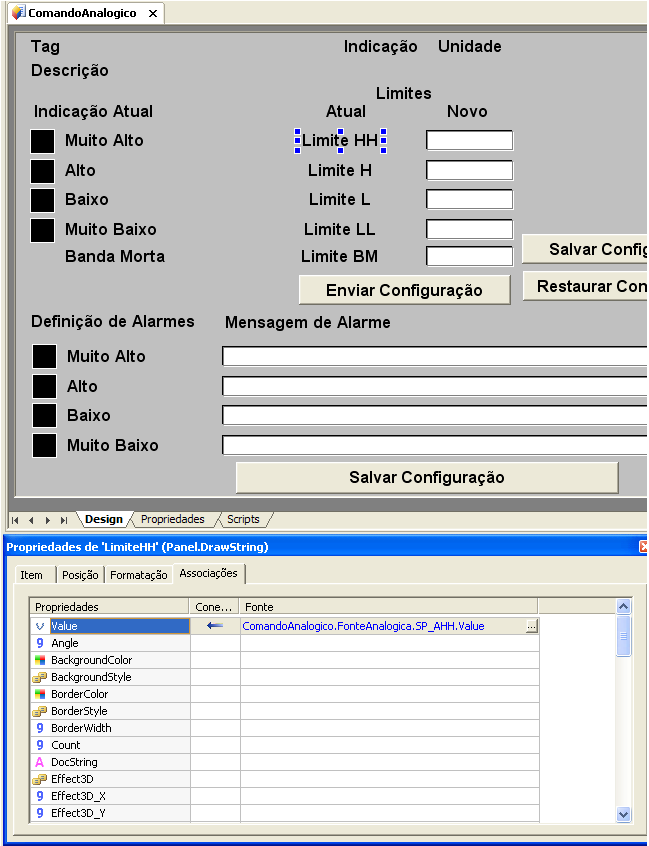Click the BorderStyle property enum icon
Screen dimensions: 649x846
pos(39,711)
